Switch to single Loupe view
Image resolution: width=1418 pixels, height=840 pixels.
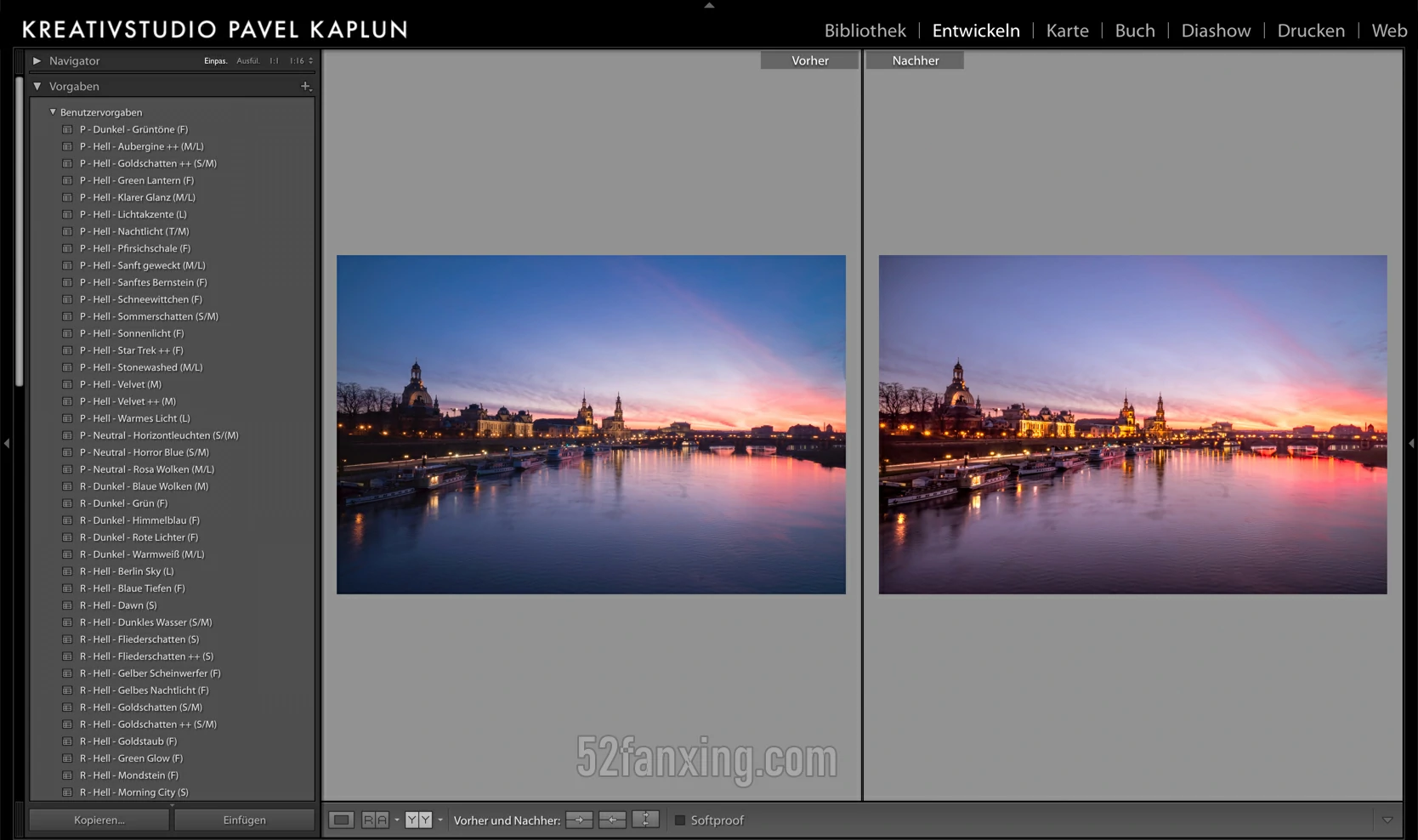[341, 820]
